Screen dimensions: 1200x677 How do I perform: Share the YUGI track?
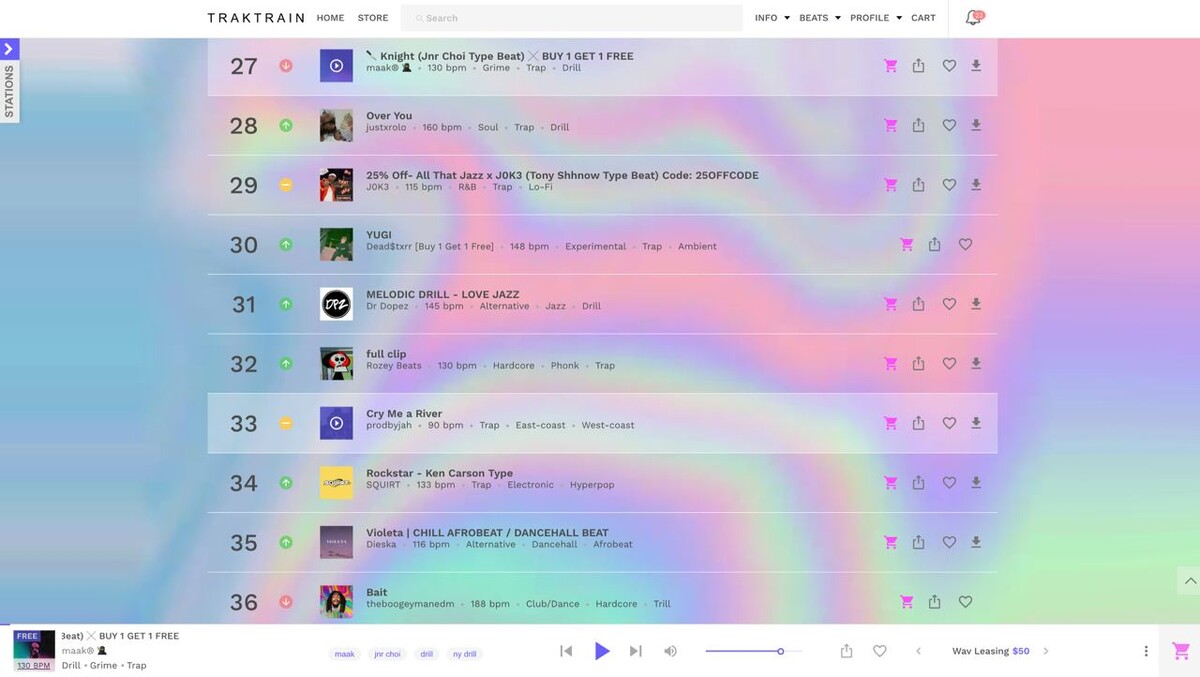(x=934, y=244)
